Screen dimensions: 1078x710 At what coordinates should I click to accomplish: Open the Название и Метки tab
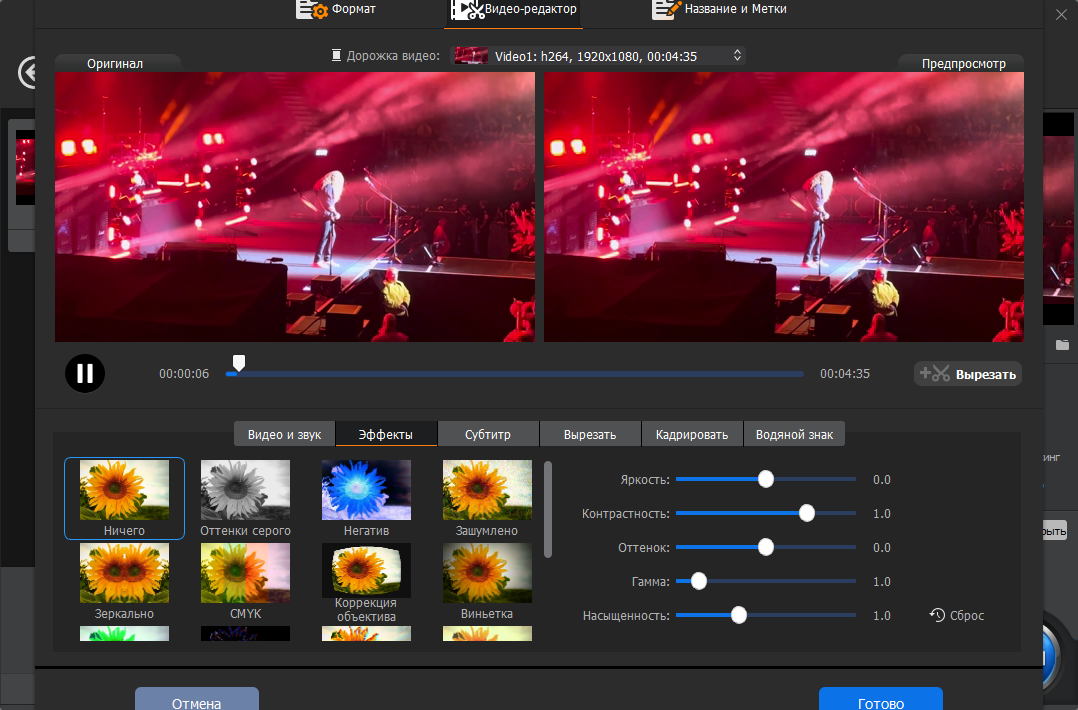coord(719,9)
